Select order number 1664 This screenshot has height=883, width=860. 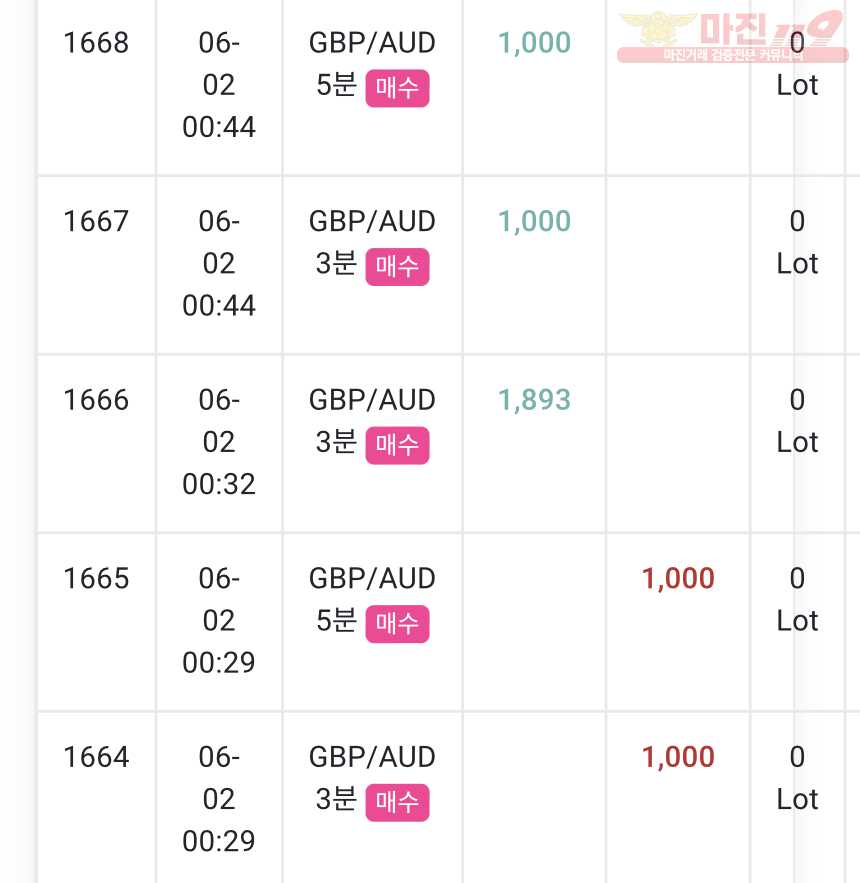click(96, 757)
